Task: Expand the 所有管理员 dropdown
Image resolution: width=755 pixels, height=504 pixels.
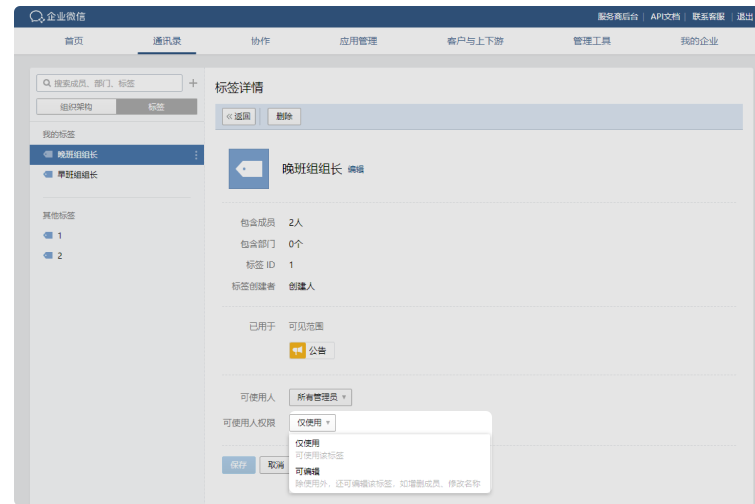Action: click(x=320, y=398)
